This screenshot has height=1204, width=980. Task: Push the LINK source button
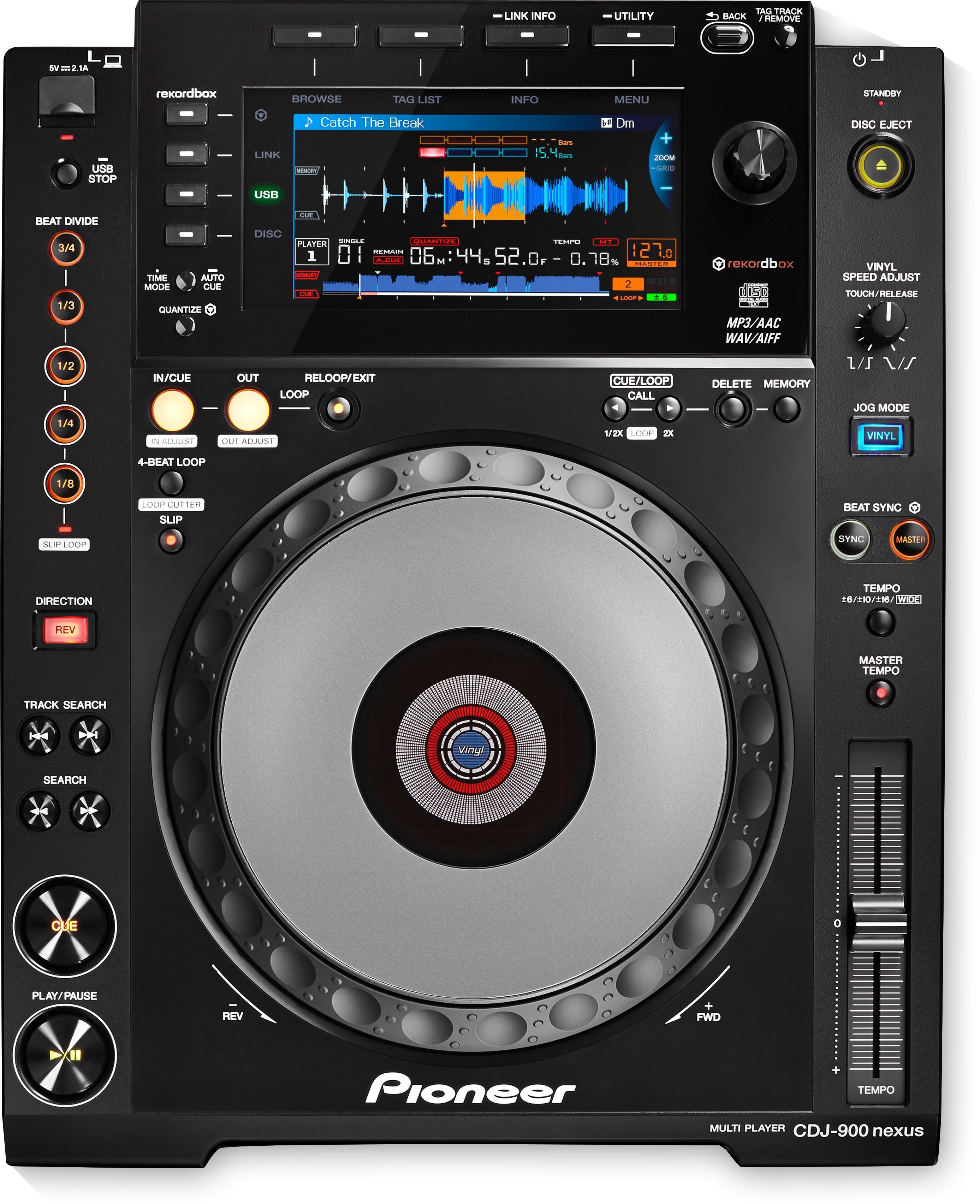[x=186, y=154]
